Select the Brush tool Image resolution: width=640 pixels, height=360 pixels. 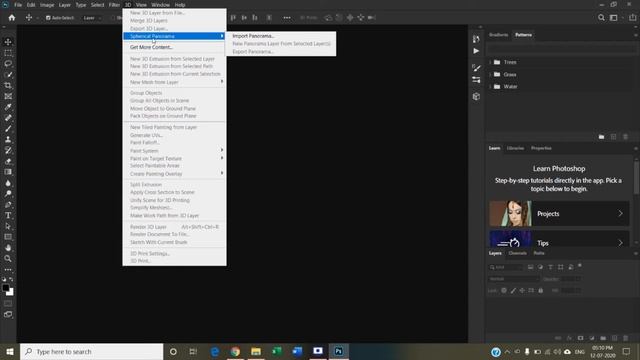click(x=8, y=129)
